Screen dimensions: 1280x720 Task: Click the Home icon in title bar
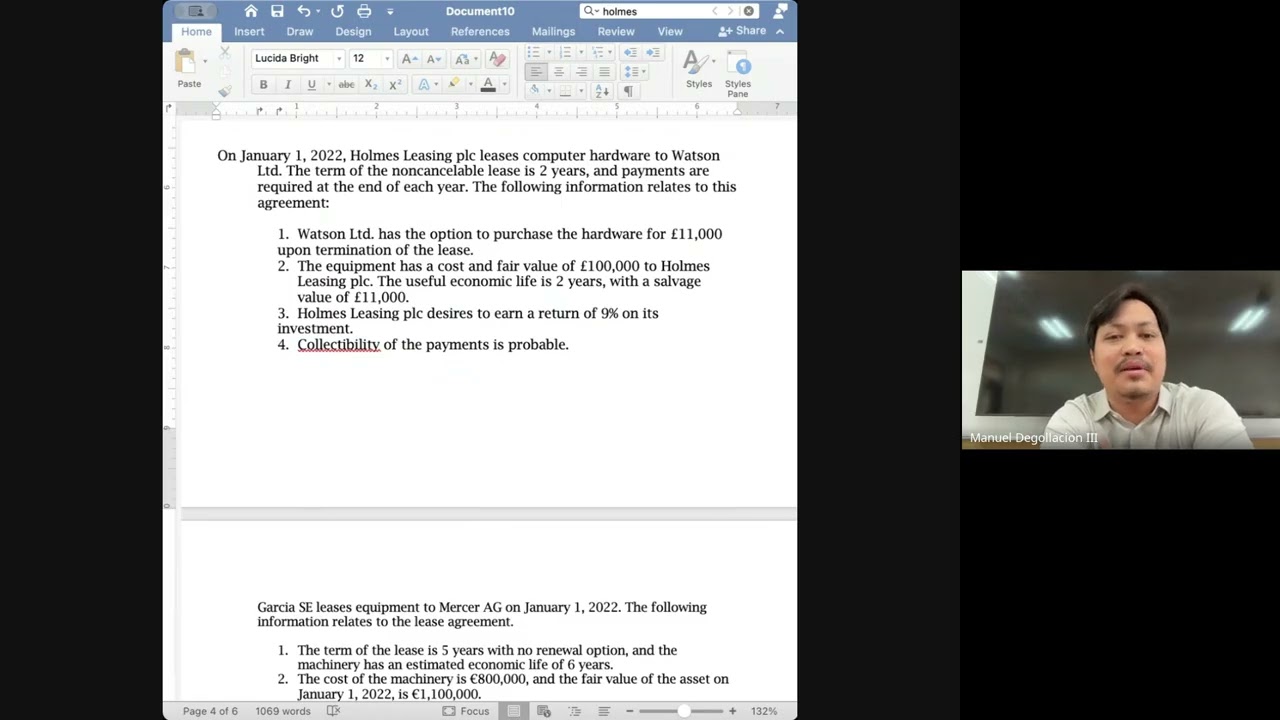[x=251, y=11]
